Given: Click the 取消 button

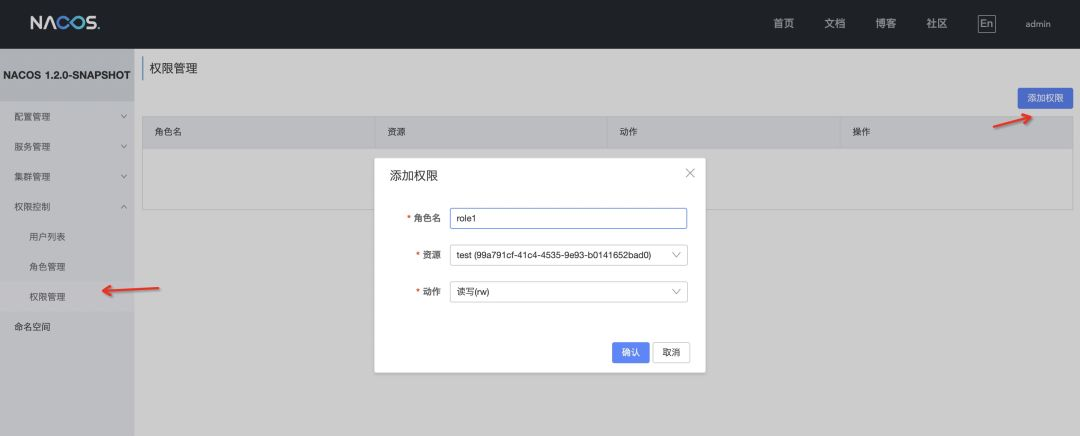Looking at the screenshot, I should point(671,353).
